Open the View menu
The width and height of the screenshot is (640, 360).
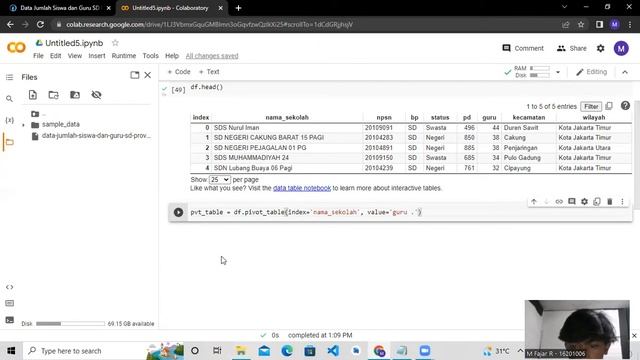(x=75, y=56)
